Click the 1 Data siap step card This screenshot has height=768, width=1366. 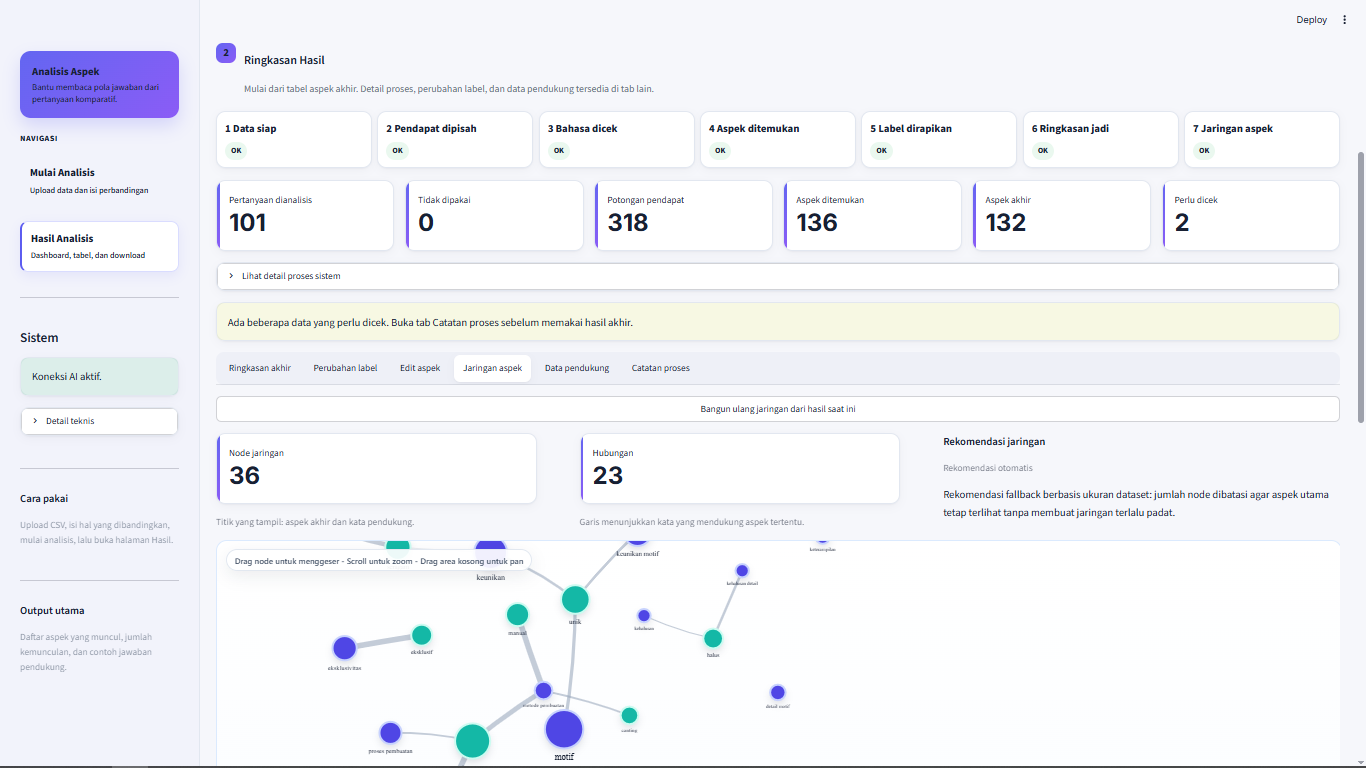pos(294,139)
